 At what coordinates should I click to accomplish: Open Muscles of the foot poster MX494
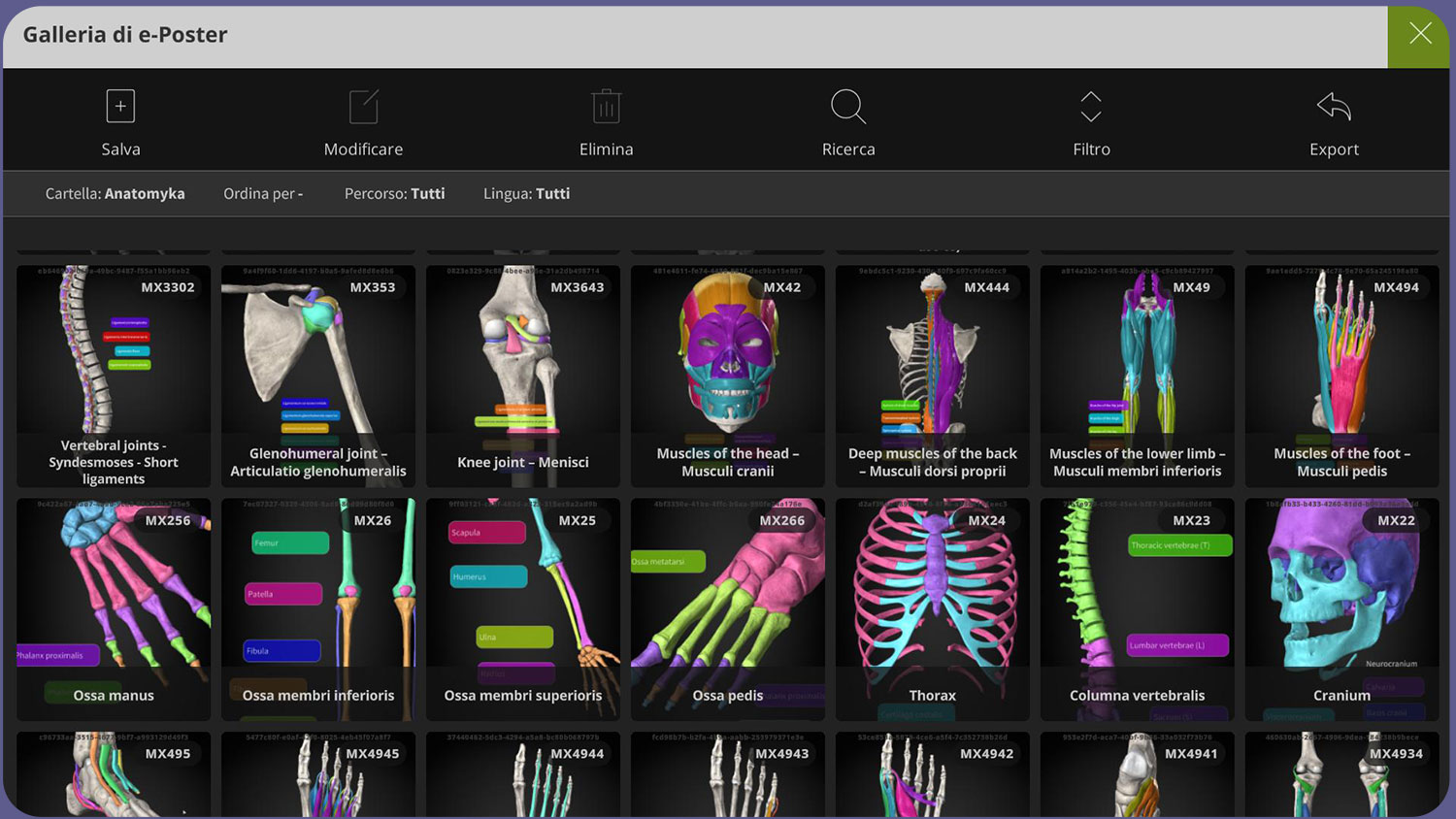coord(1342,377)
